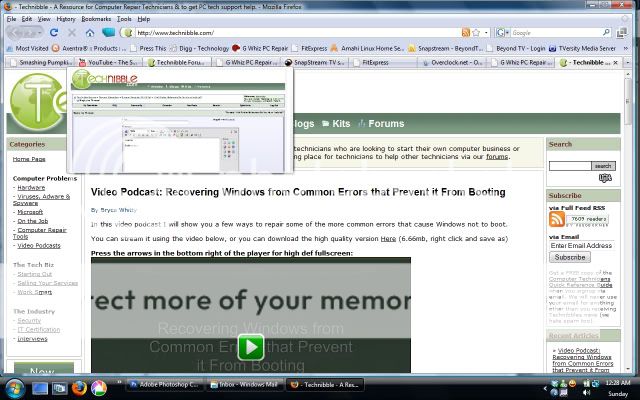Open the Digg - Technology bookmark
Viewport: 640px width, 400px height.
point(199,48)
